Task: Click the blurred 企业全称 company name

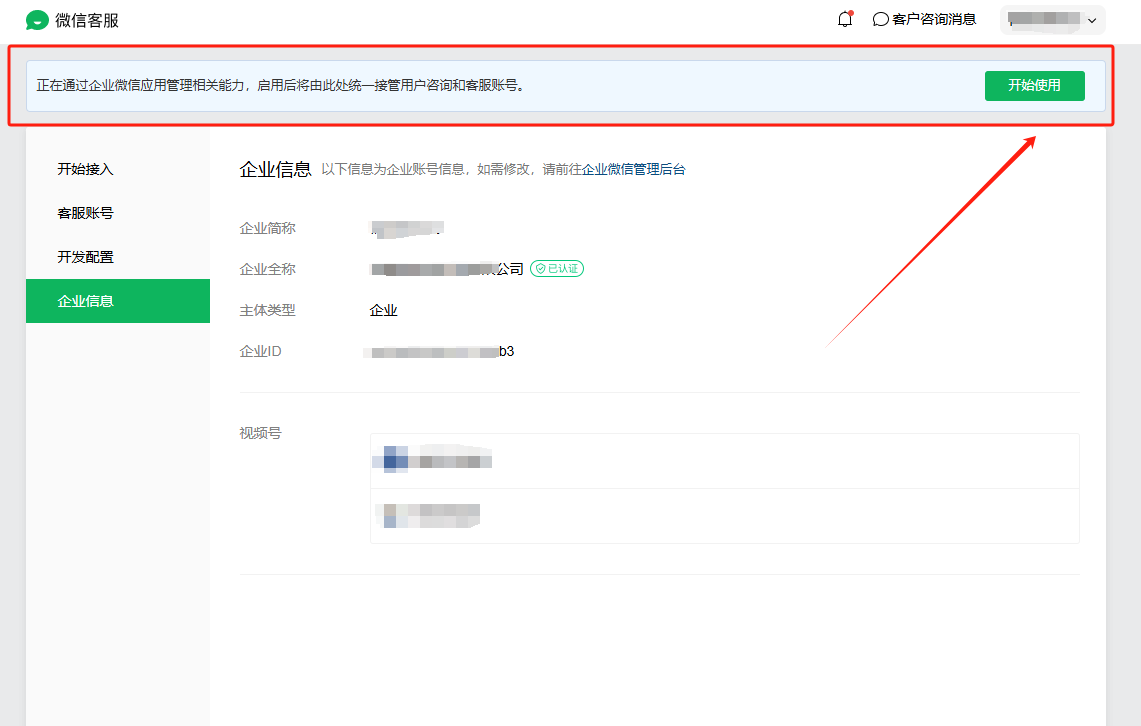Action: (446, 269)
